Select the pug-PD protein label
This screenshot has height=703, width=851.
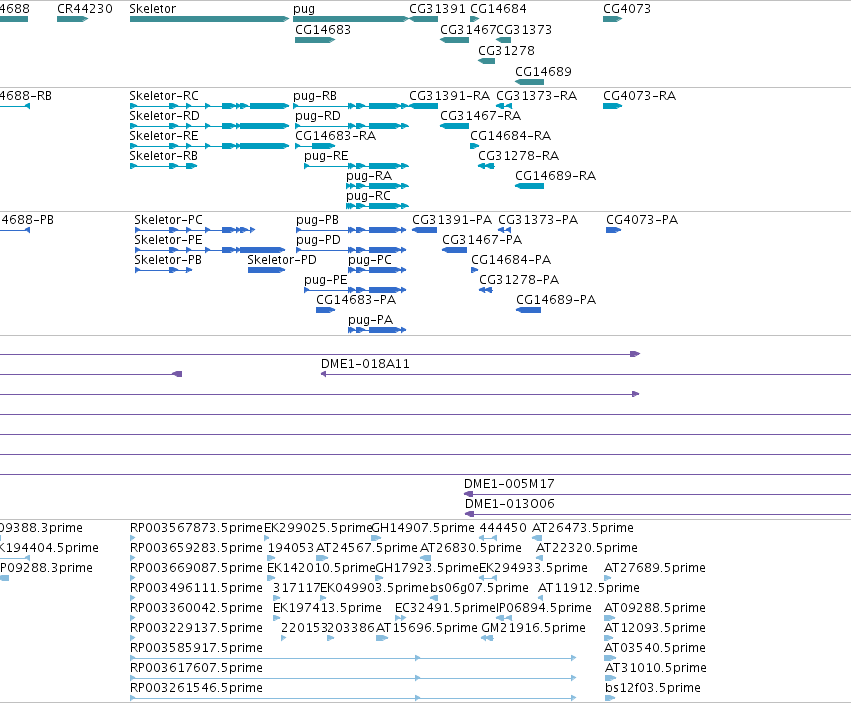click(318, 240)
